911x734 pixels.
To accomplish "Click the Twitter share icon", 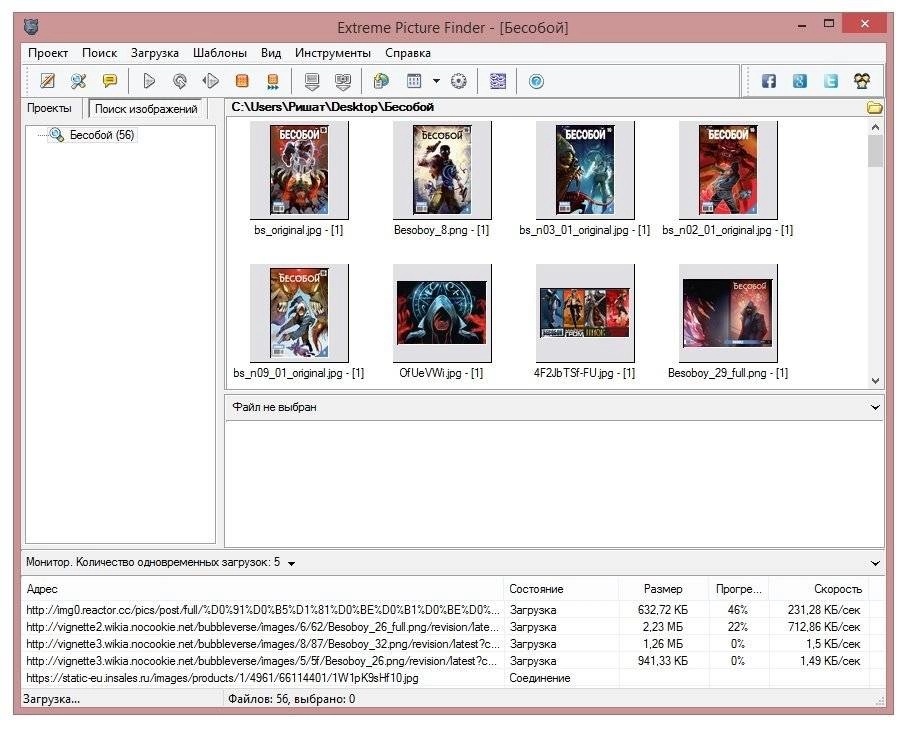I will tap(831, 81).
